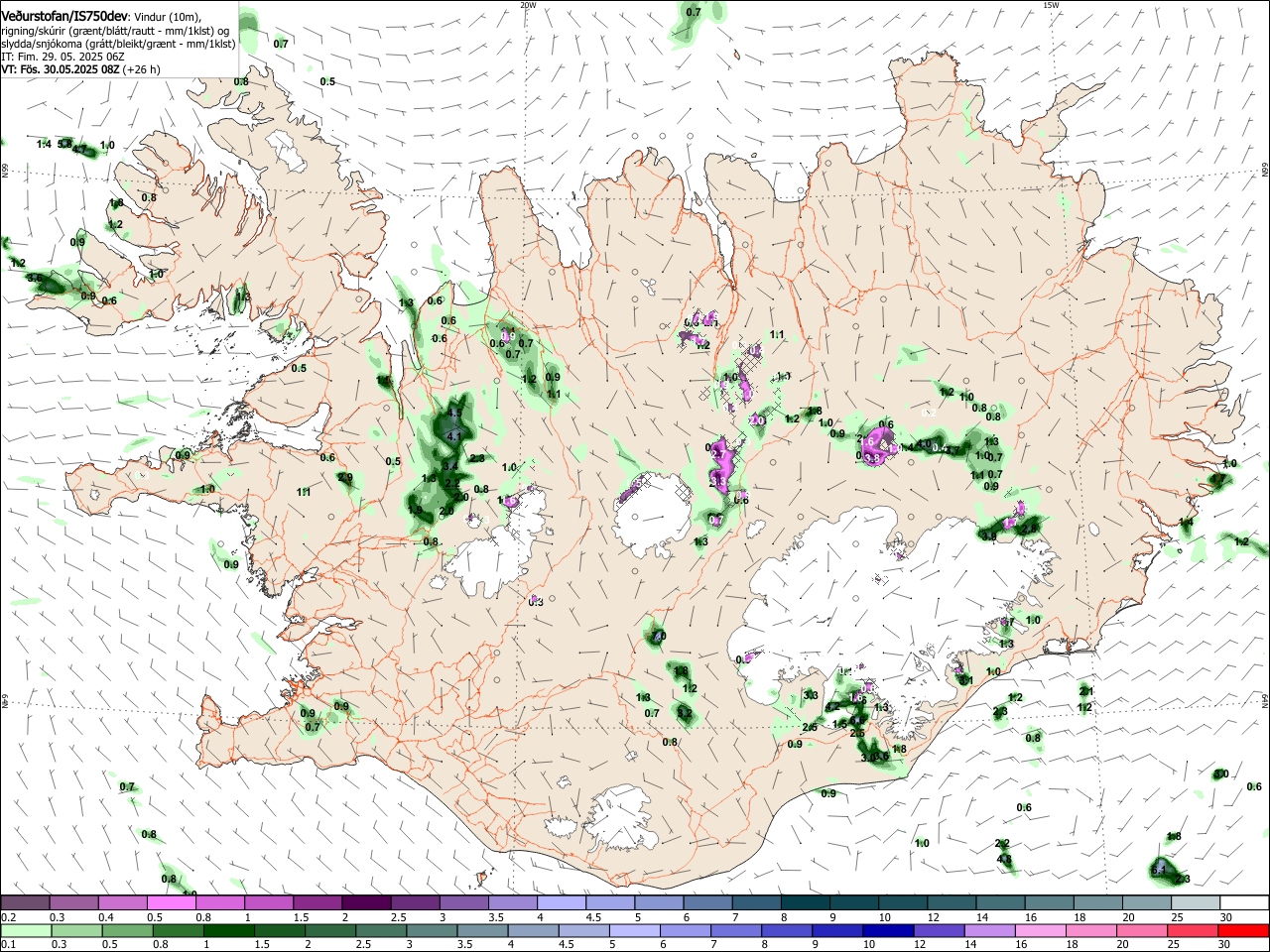Viewport: 1270px width, 952px height.
Task: Click the 20W longitude label
Action: click(x=528, y=5)
